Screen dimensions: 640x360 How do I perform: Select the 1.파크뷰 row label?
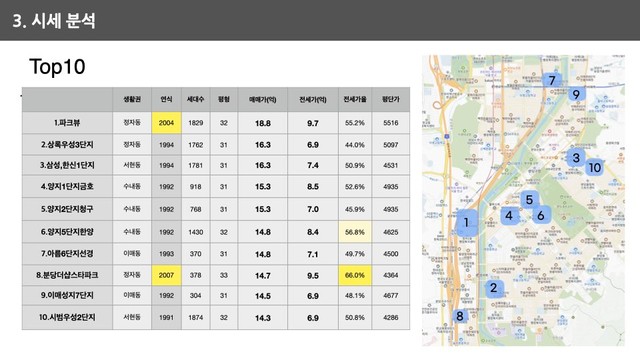point(67,122)
